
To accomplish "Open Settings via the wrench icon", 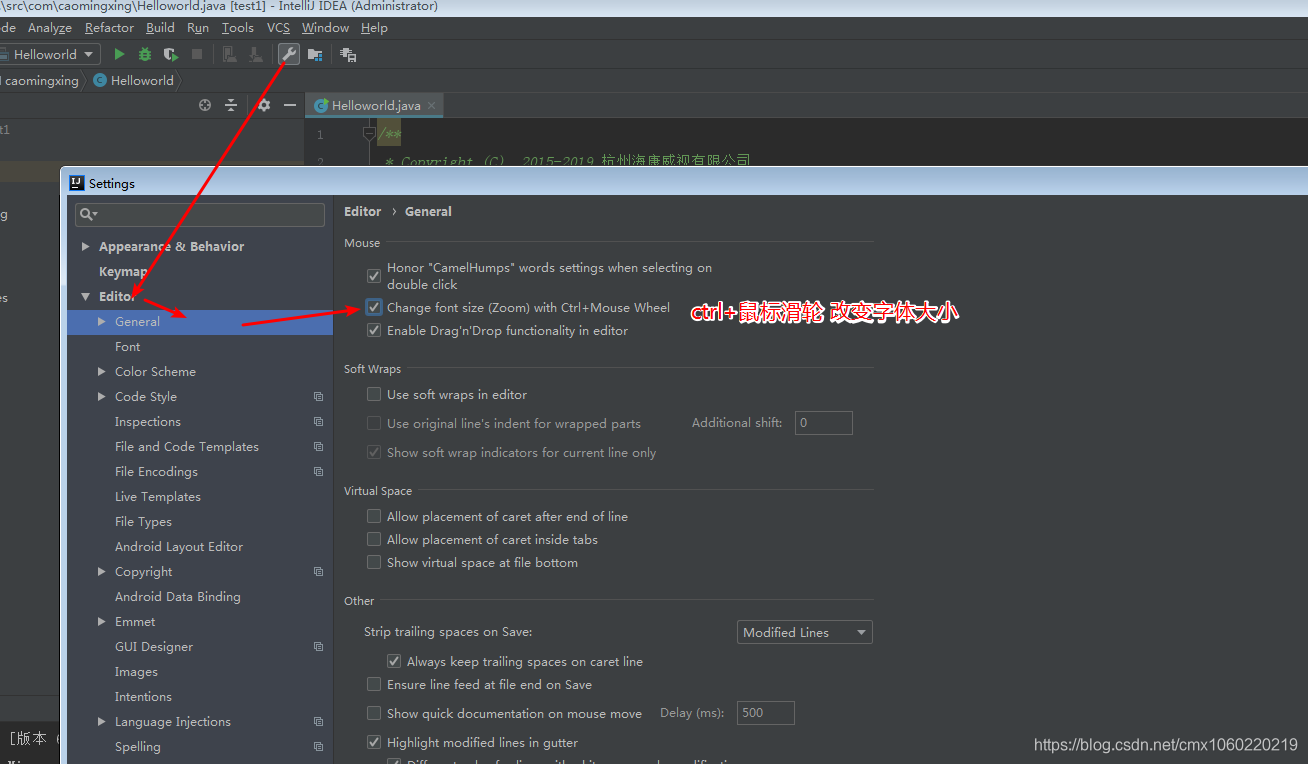I will pos(288,54).
